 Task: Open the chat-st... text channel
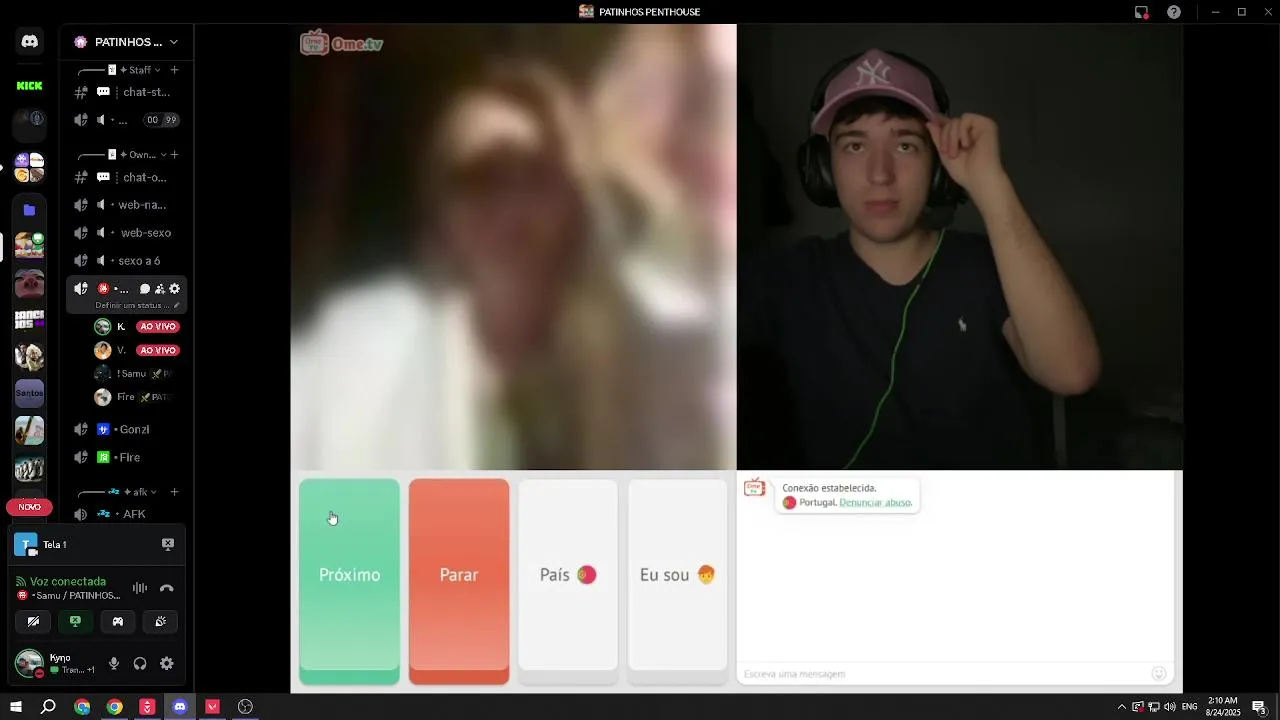tap(127, 92)
